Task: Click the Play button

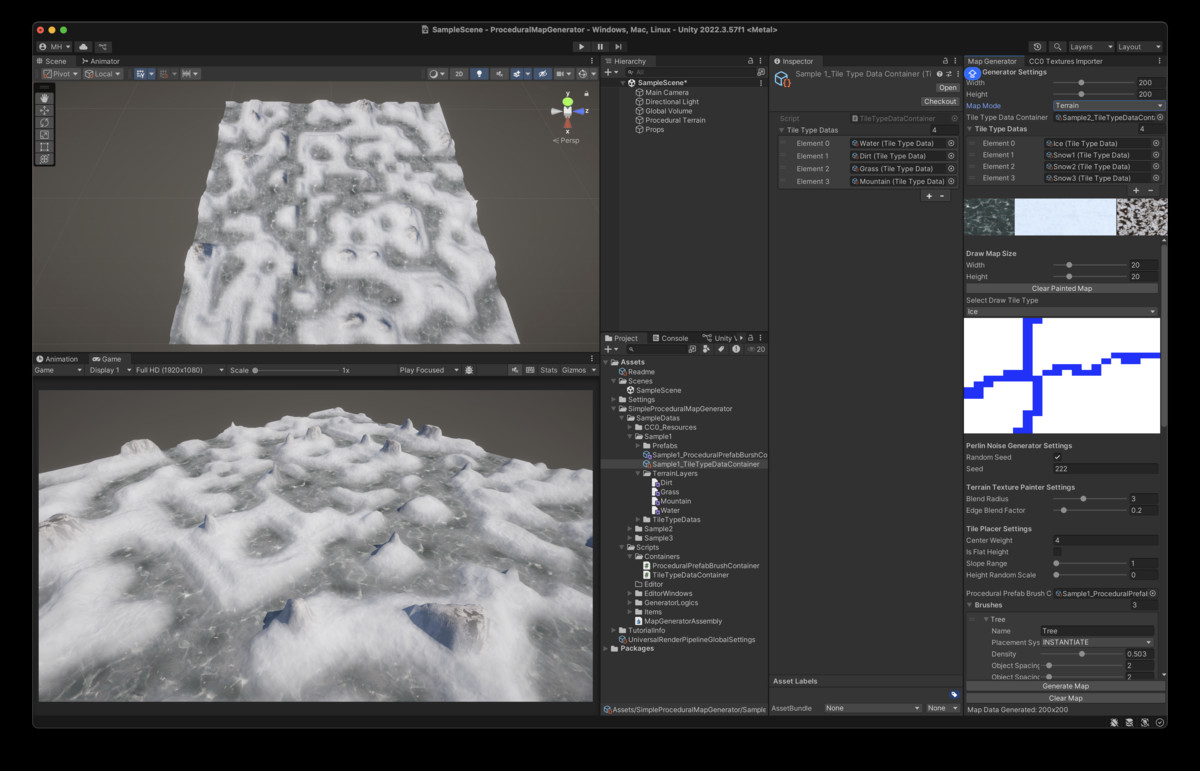Action: pos(581,46)
